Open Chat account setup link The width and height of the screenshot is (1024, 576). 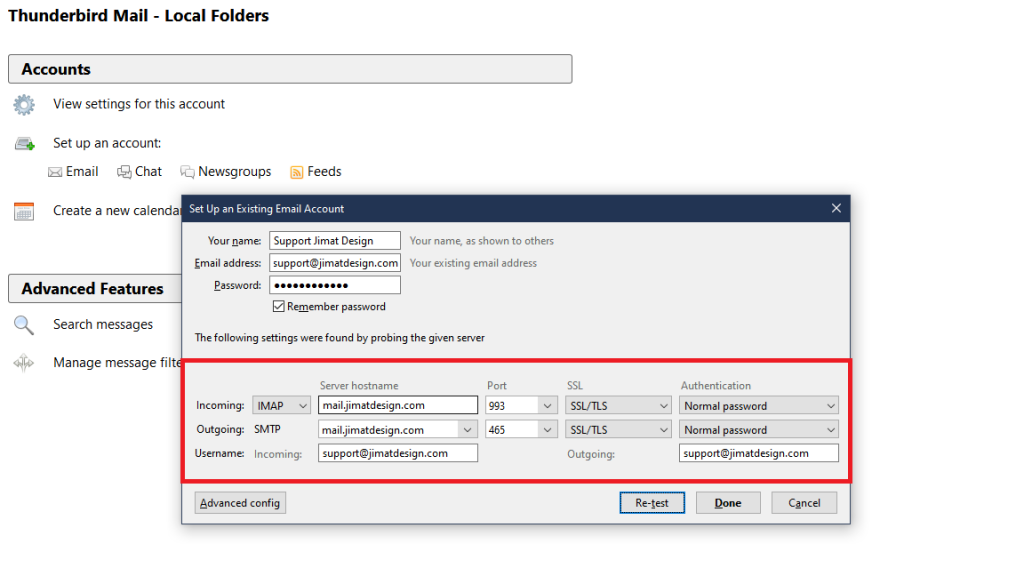(x=148, y=172)
